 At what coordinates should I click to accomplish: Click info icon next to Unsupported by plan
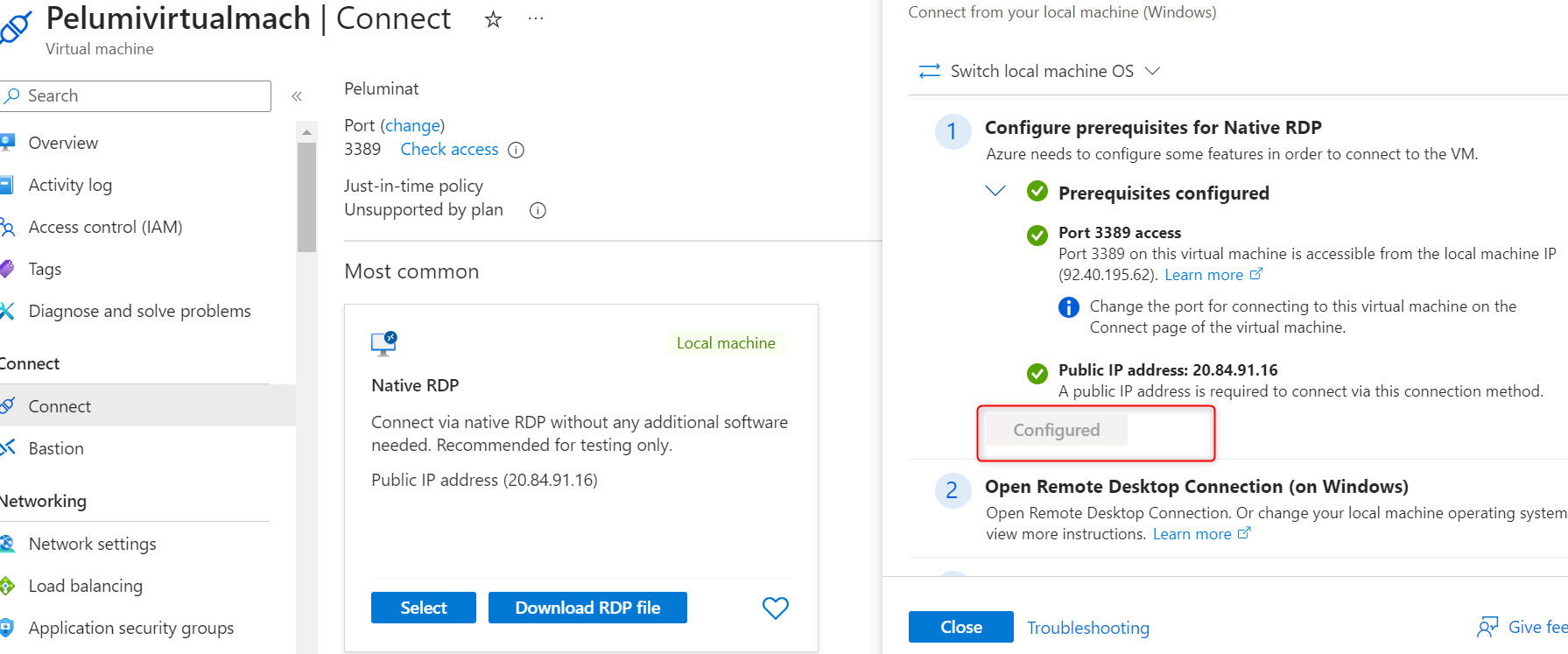click(538, 210)
